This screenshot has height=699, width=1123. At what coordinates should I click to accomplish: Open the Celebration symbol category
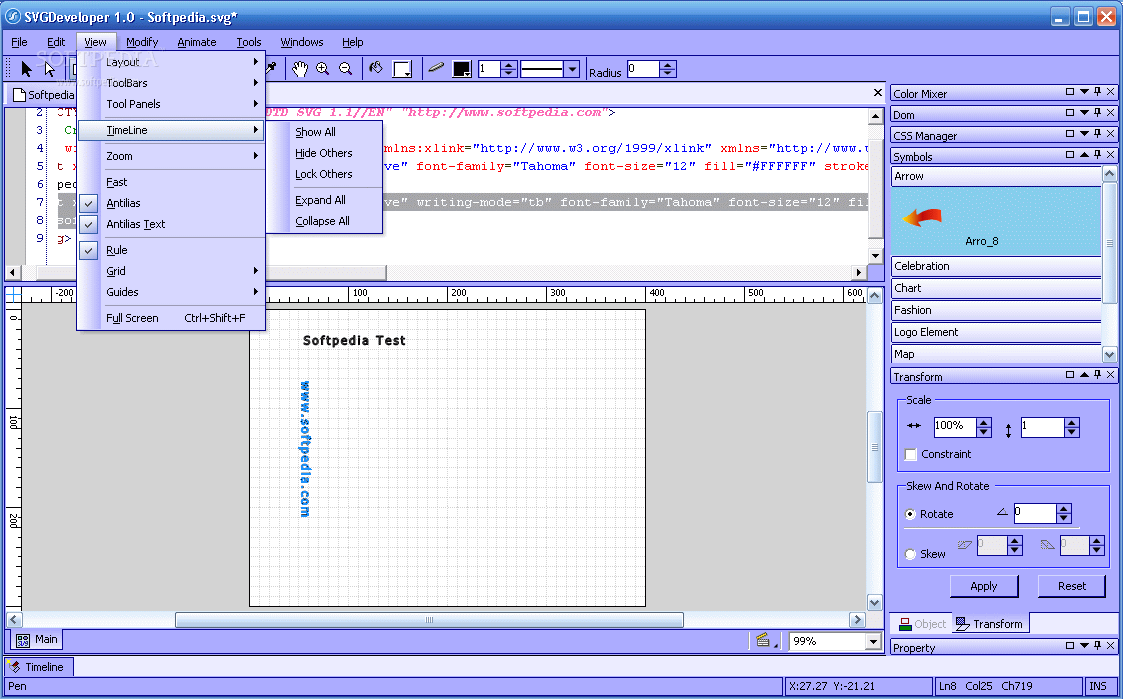click(x=996, y=266)
